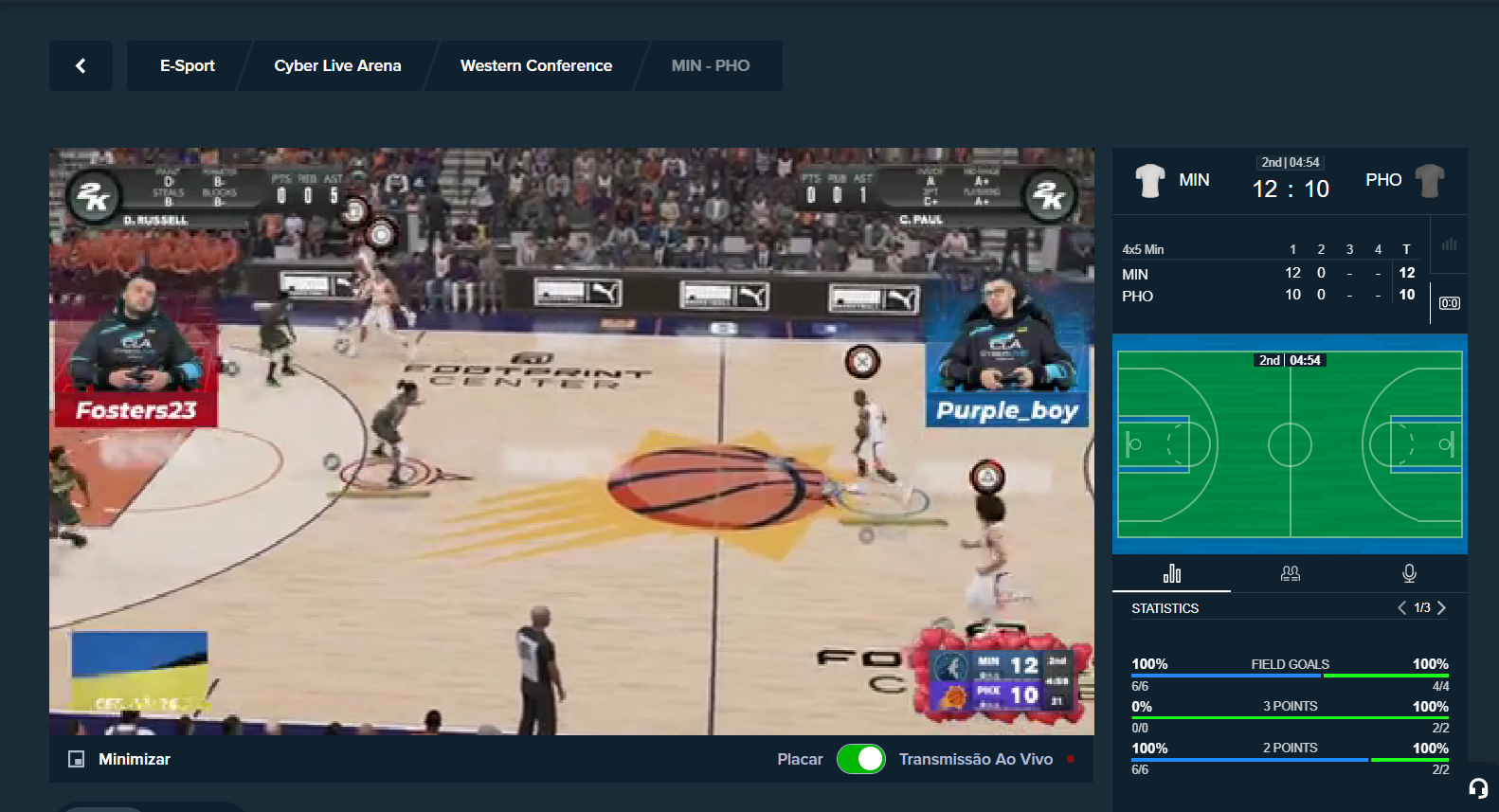Open the statistics bar-chart tab
This screenshot has width=1499, height=812.
pyautogui.click(x=1172, y=573)
